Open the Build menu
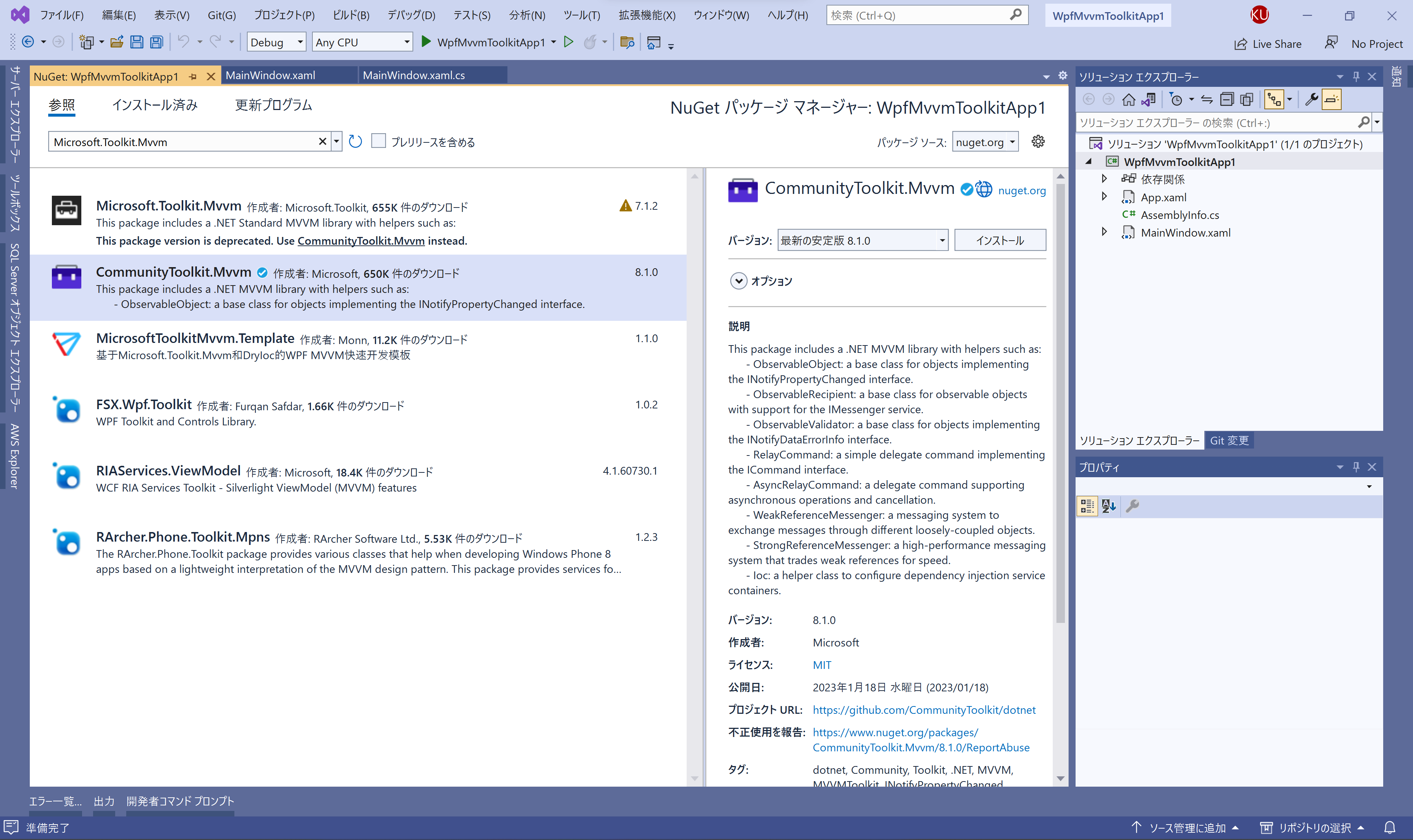The image size is (1413, 840). click(351, 15)
